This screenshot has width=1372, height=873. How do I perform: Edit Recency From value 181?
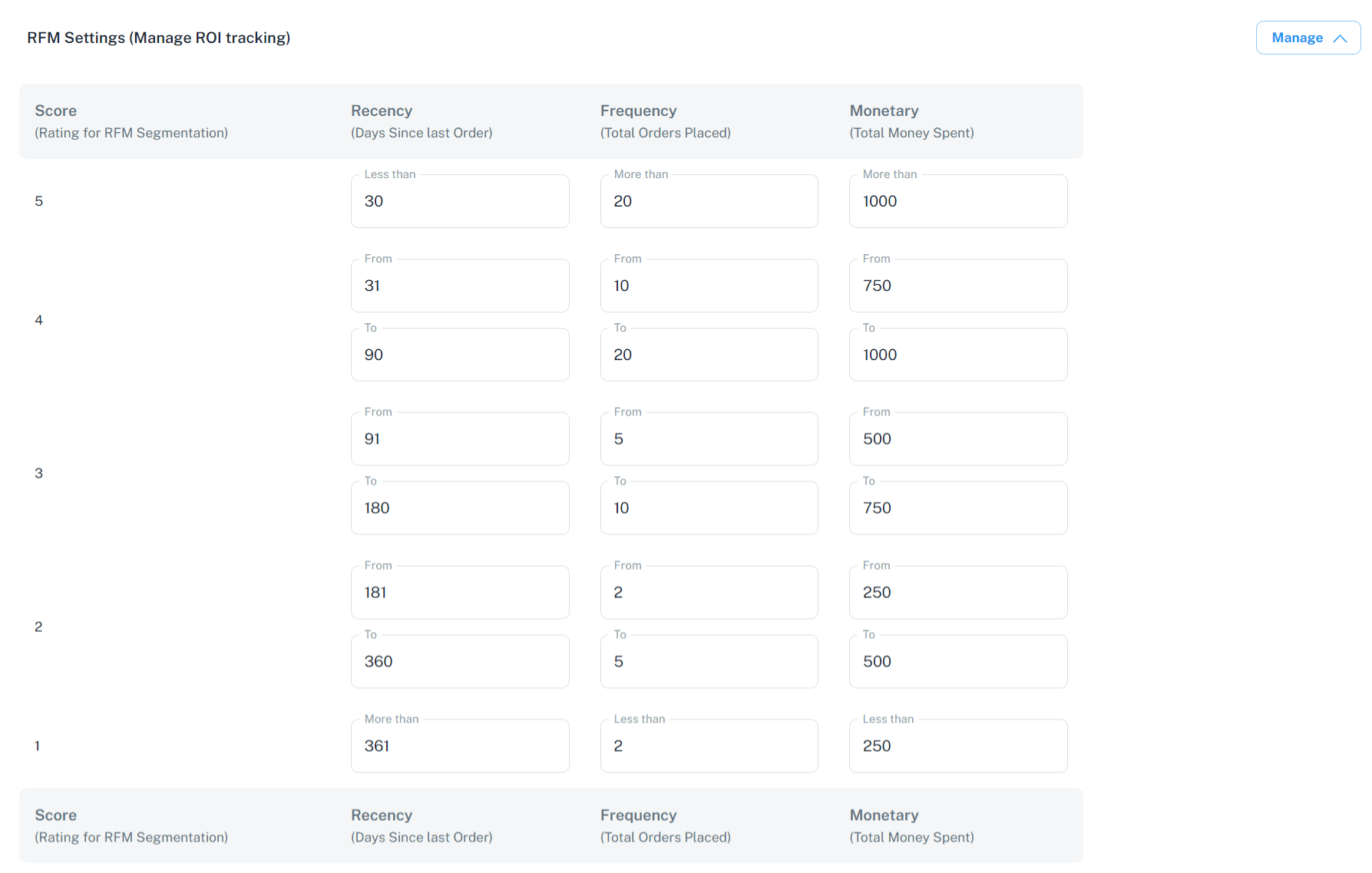point(460,593)
